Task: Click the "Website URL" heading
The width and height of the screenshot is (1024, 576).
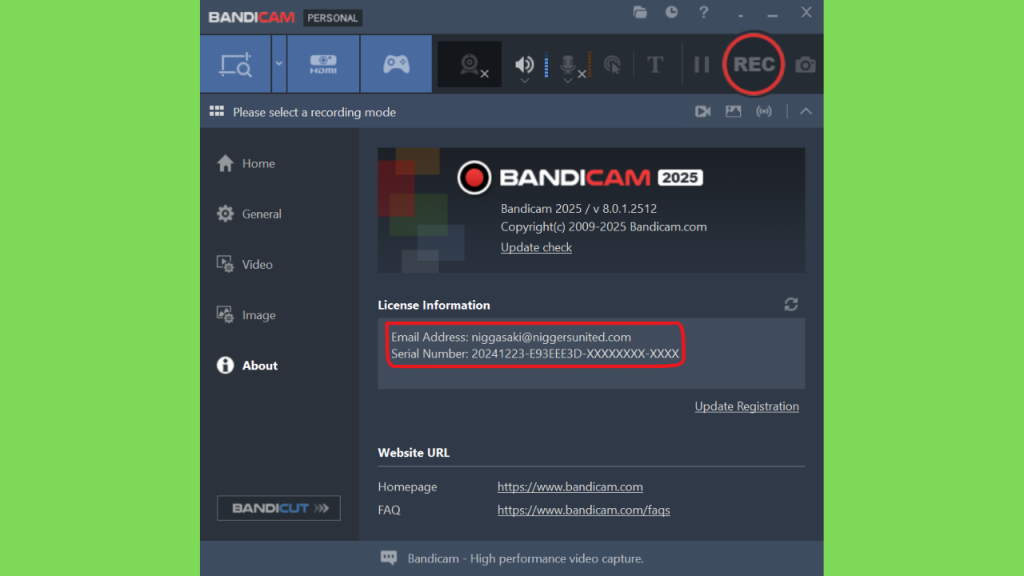Action: [413, 453]
